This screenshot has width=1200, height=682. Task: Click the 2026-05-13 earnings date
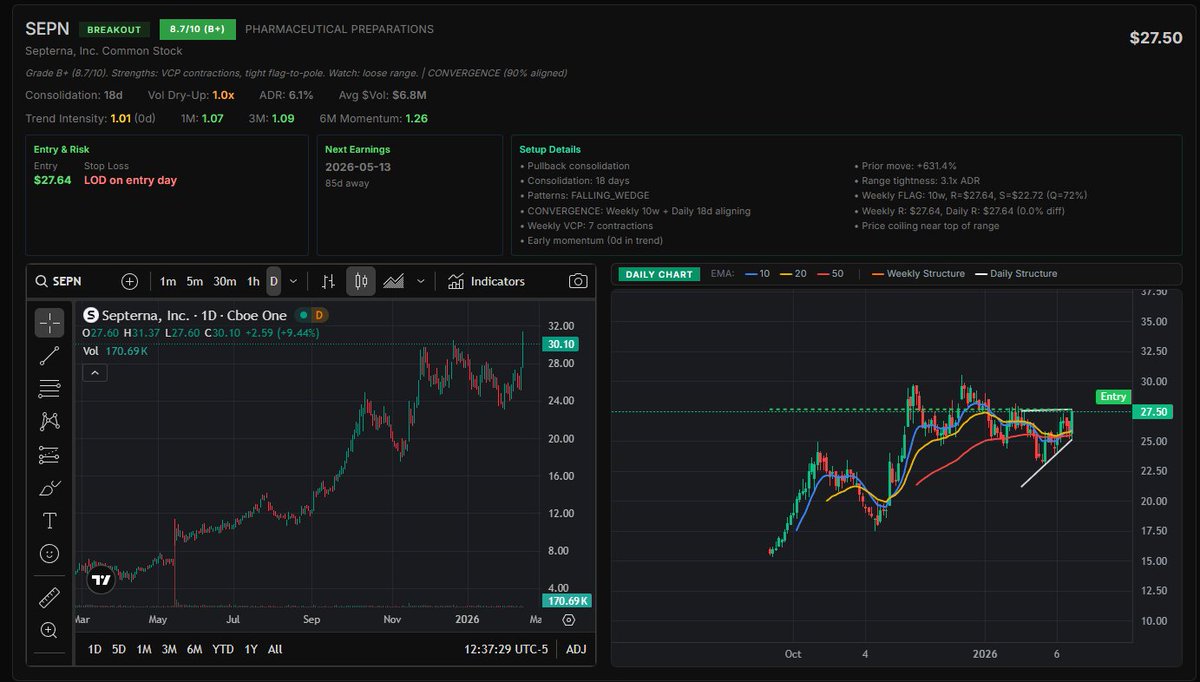point(357,167)
